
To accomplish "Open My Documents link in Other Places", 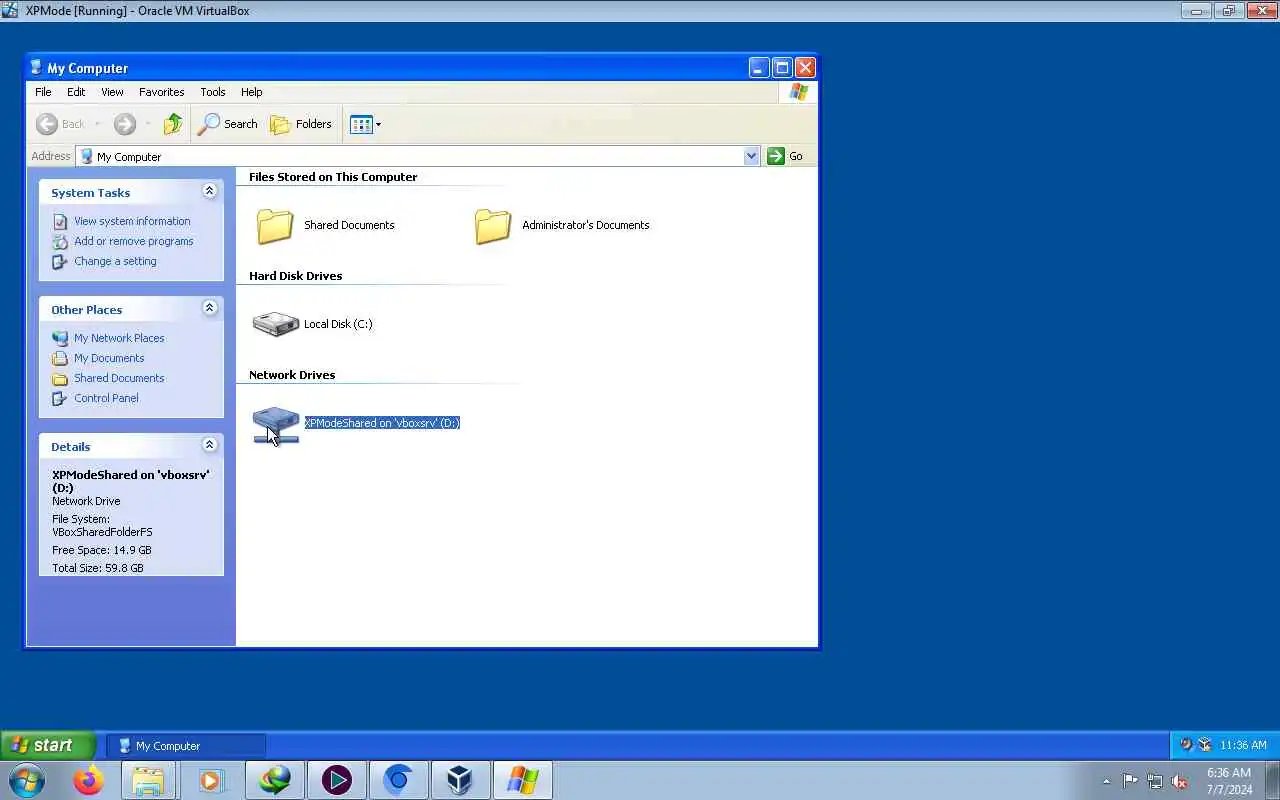I will (x=109, y=358).
